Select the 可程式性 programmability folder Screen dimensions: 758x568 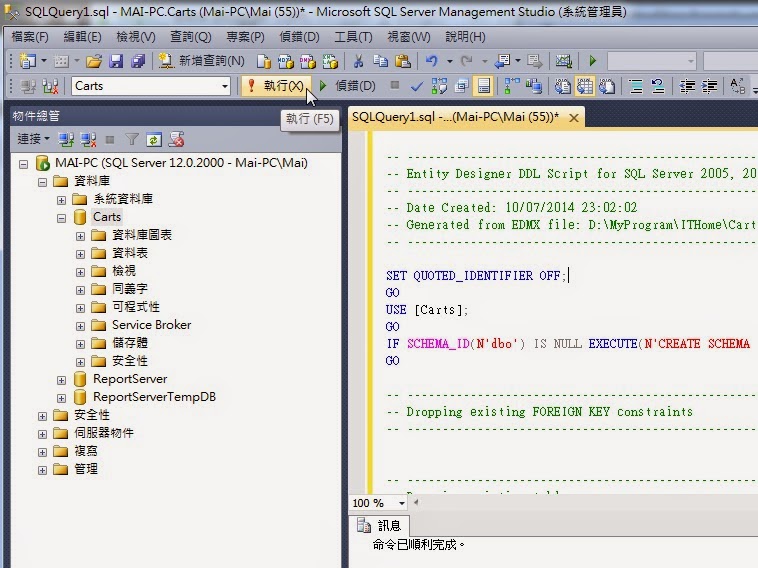[136, 306]
